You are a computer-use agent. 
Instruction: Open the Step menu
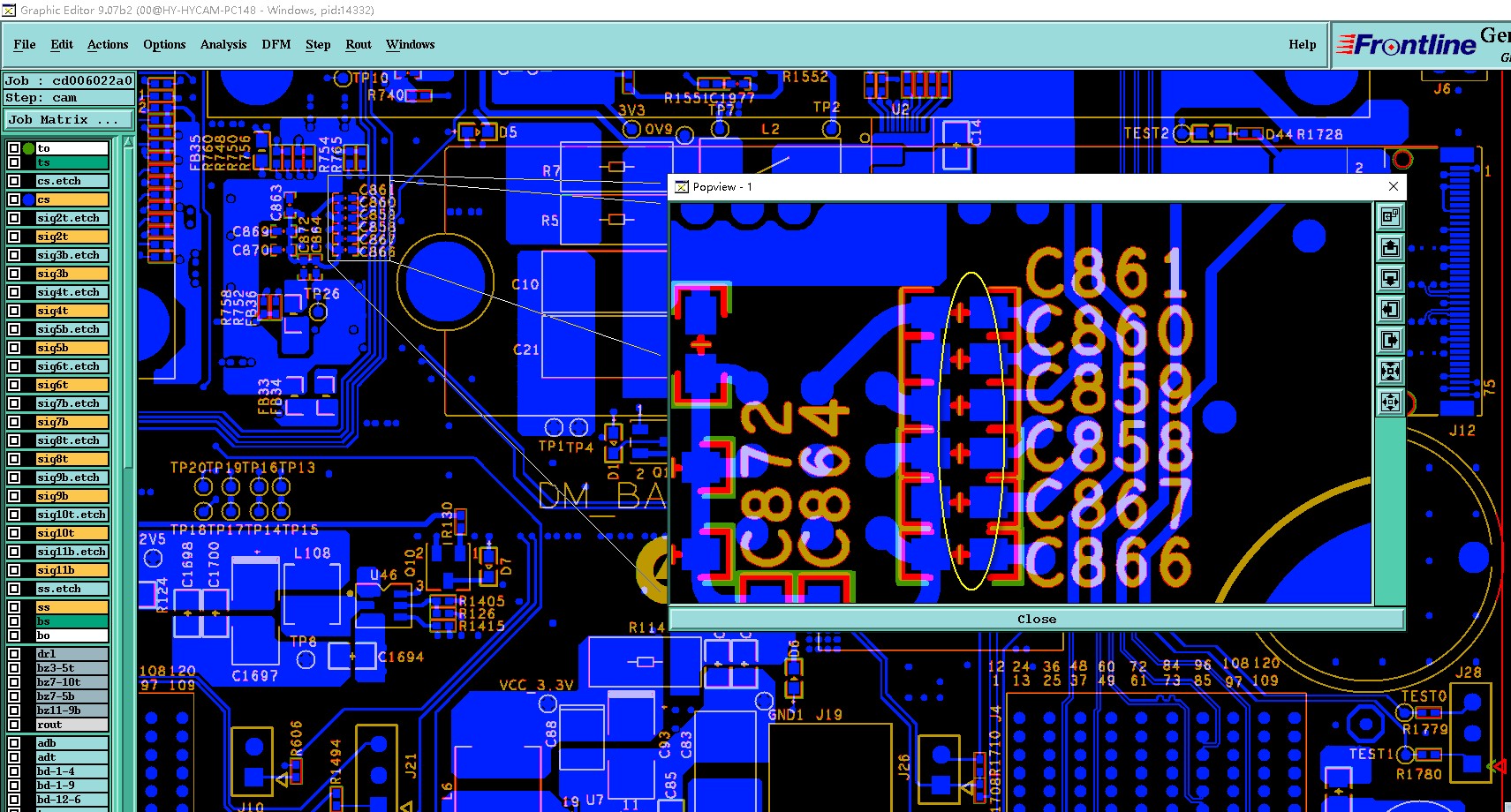(318, 44)
